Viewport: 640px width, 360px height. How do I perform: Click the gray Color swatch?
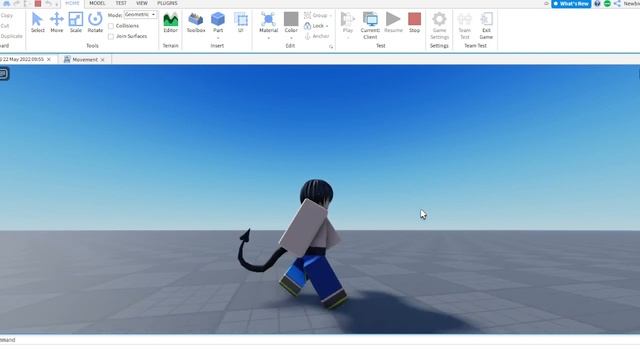[291, 19]
